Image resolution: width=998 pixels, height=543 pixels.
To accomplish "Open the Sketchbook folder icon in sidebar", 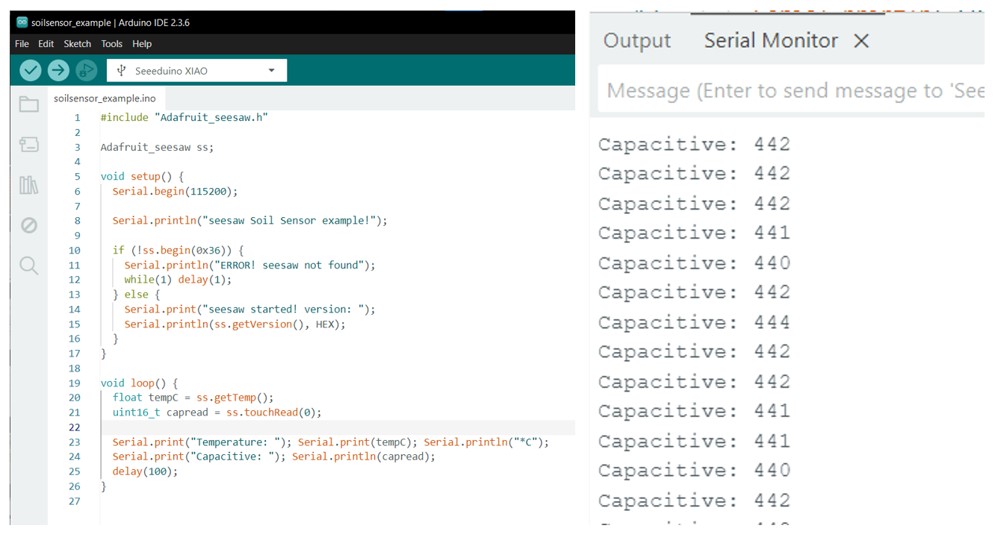I will pyautogui.click(x=29, y=104).
